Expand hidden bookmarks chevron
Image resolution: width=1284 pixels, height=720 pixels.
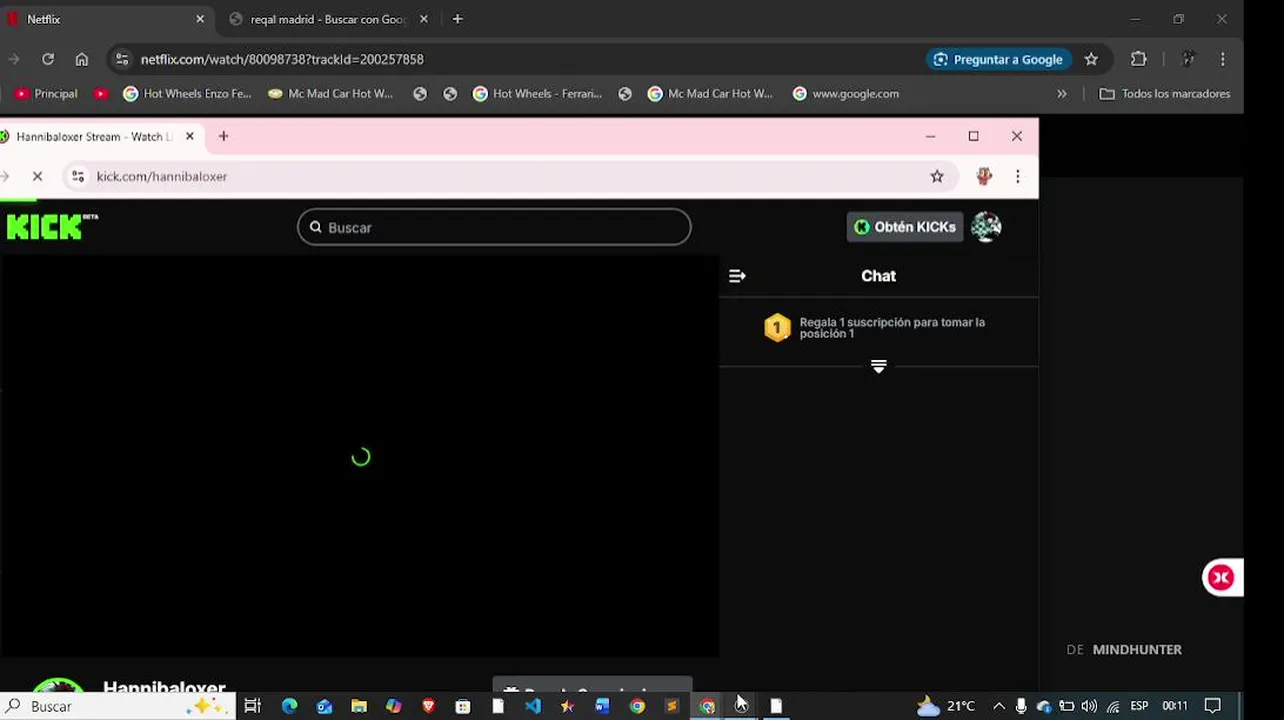pos(1062,93)
